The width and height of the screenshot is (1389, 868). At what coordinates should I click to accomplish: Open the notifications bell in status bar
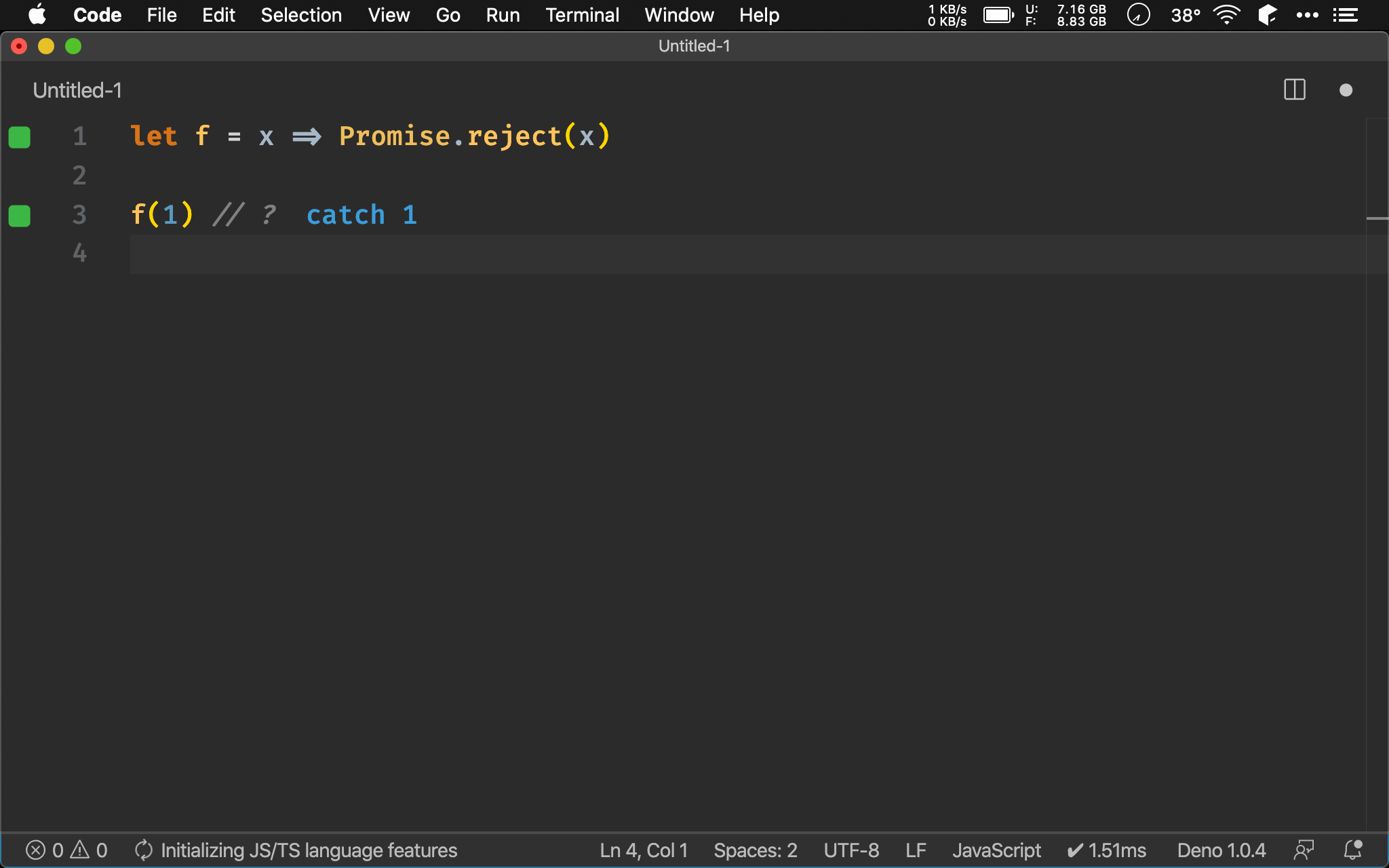(x=1352, y=850)
